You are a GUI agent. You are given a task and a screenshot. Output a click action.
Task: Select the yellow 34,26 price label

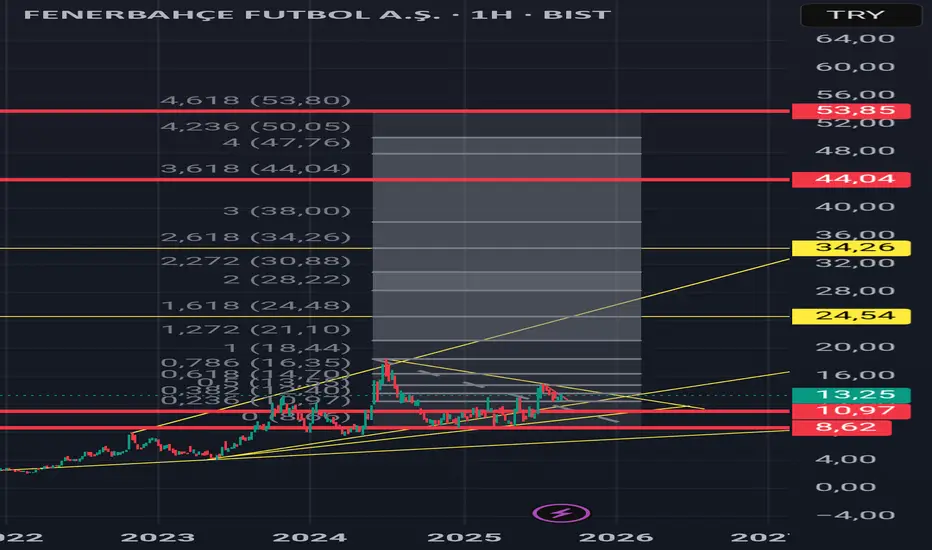click(x=851, y=247)
